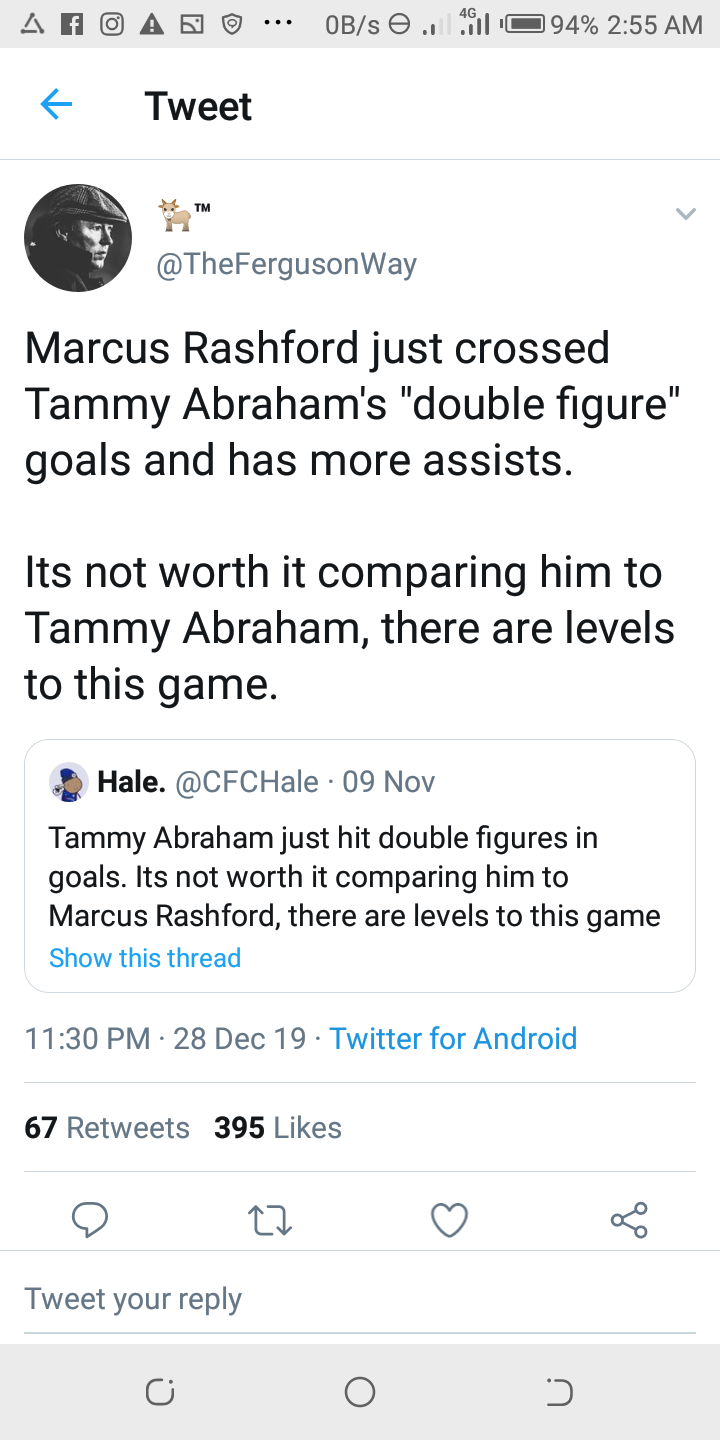Screen dimensions: 720x1440
Task: Tap the Android recent apps button
Action: [x=160, y=1392]
